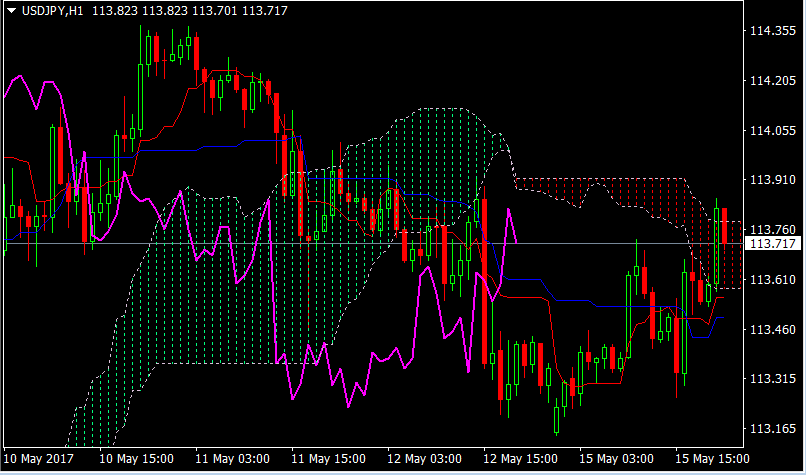
Task: Click the 114.205 price axis label
Action: [x=771, y=81]
